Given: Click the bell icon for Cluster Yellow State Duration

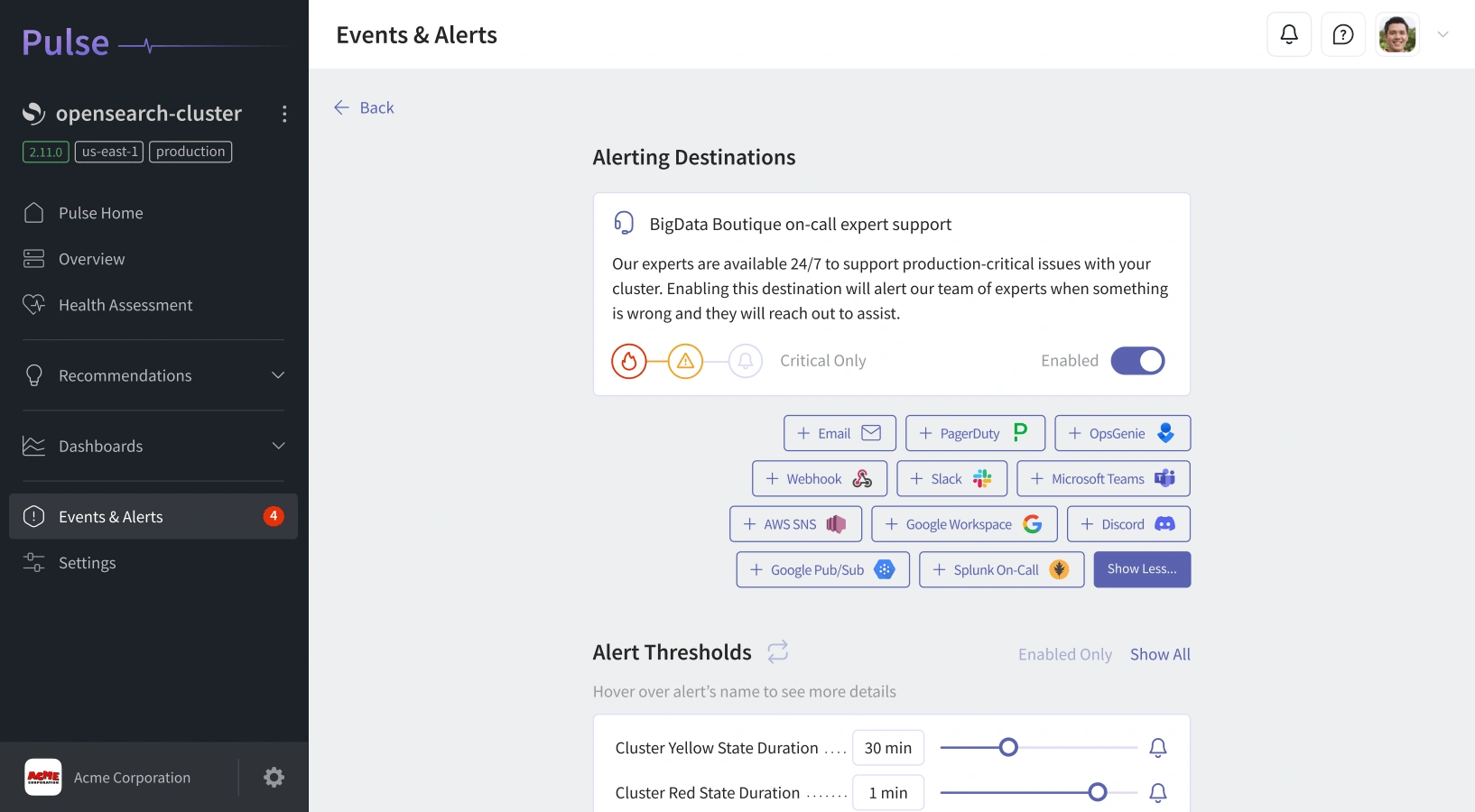Looking at the screenshot, I should 1158,747.
